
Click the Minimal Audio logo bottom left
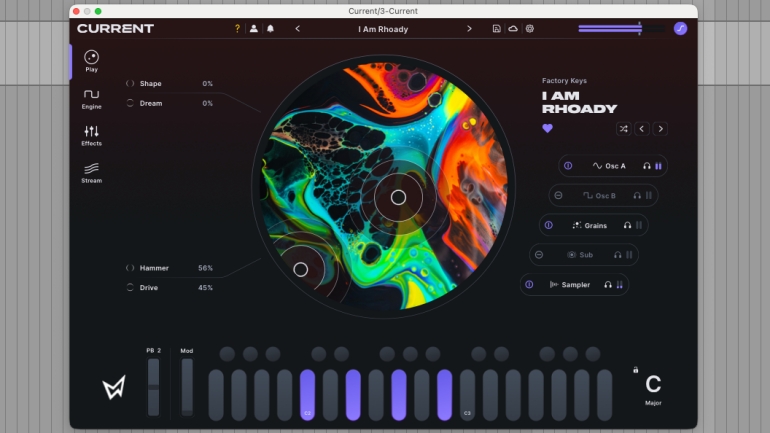pos(114,387)
